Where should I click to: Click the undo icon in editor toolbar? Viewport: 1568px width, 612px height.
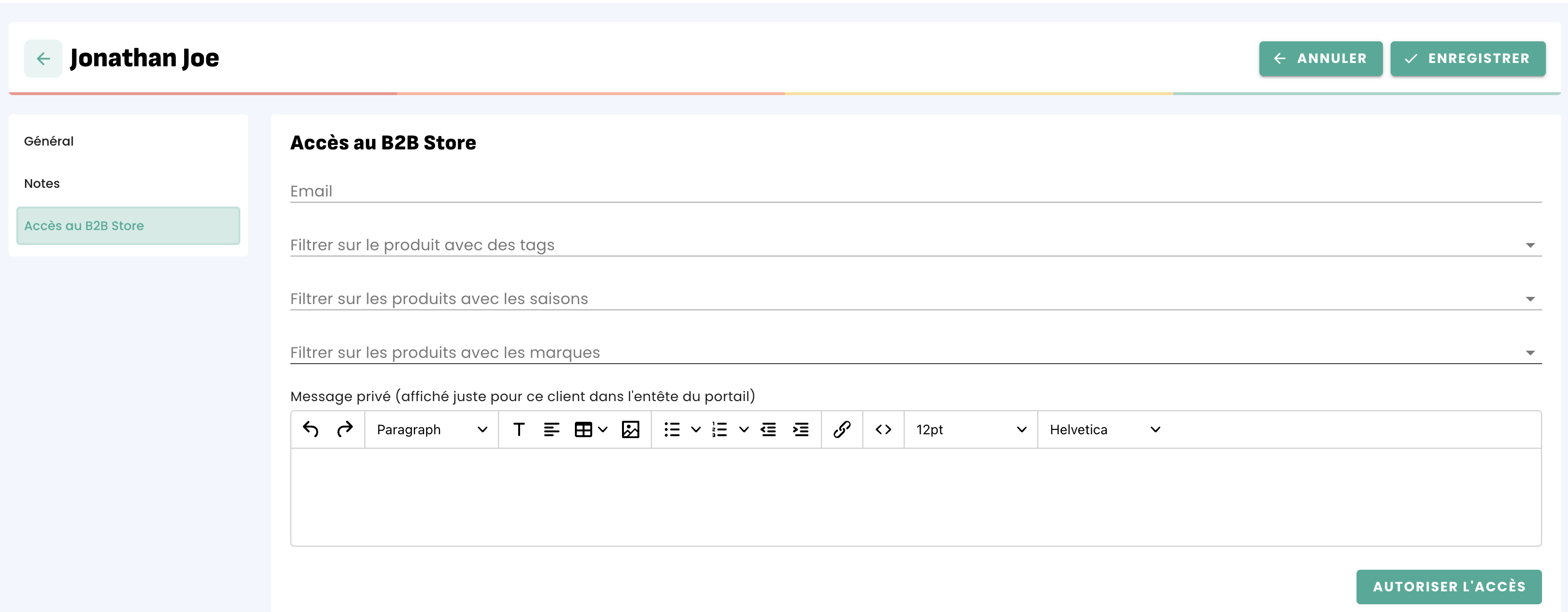(311, 429)
